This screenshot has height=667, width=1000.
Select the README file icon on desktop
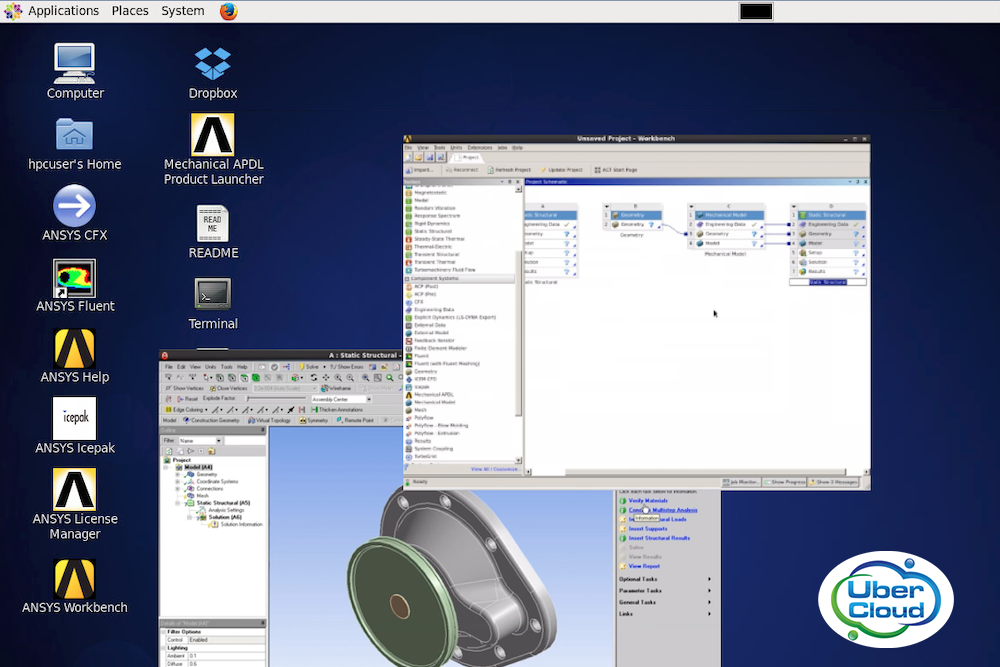pos(213,224)
